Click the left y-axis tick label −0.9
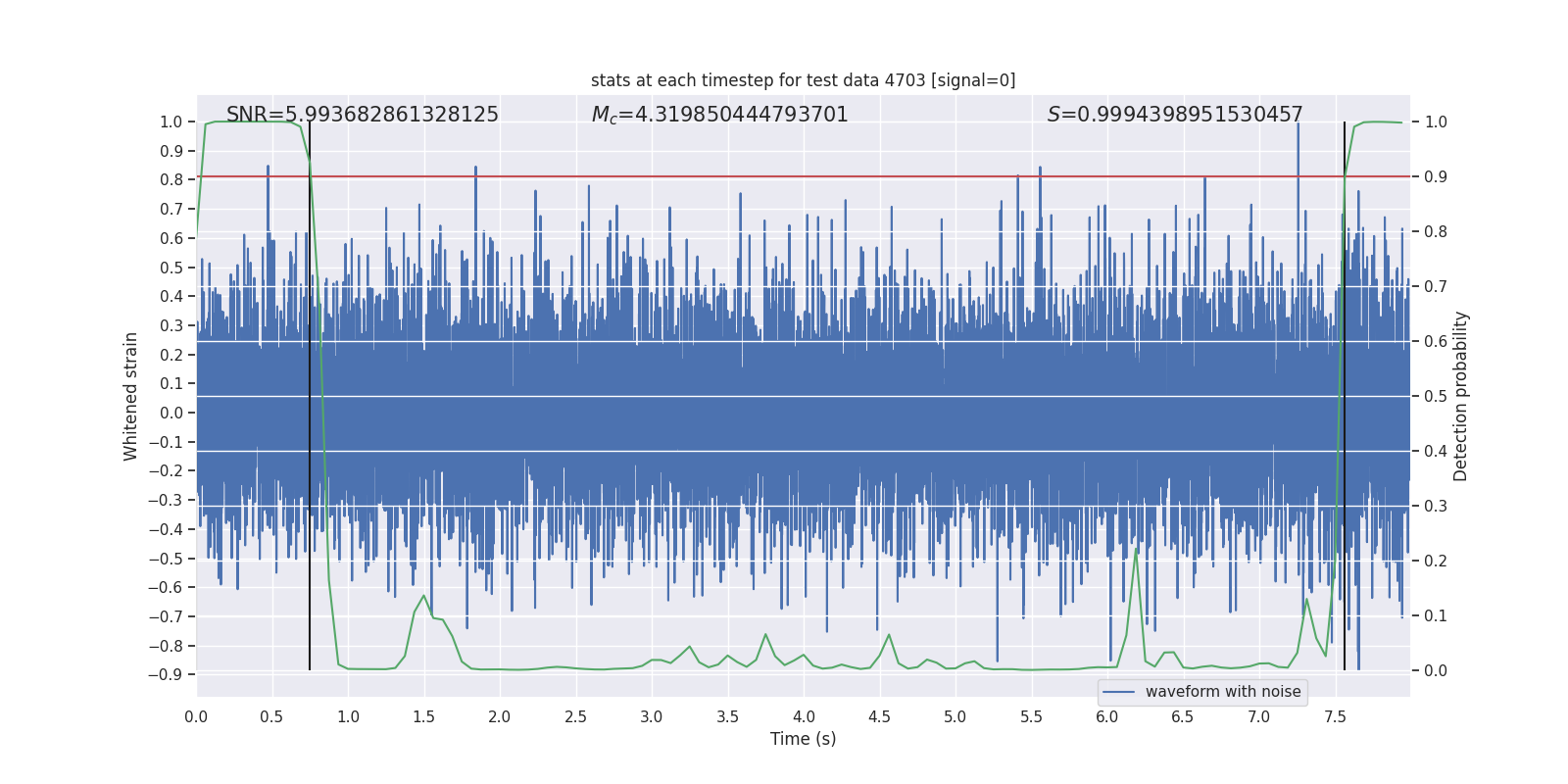 click(166, 674)
